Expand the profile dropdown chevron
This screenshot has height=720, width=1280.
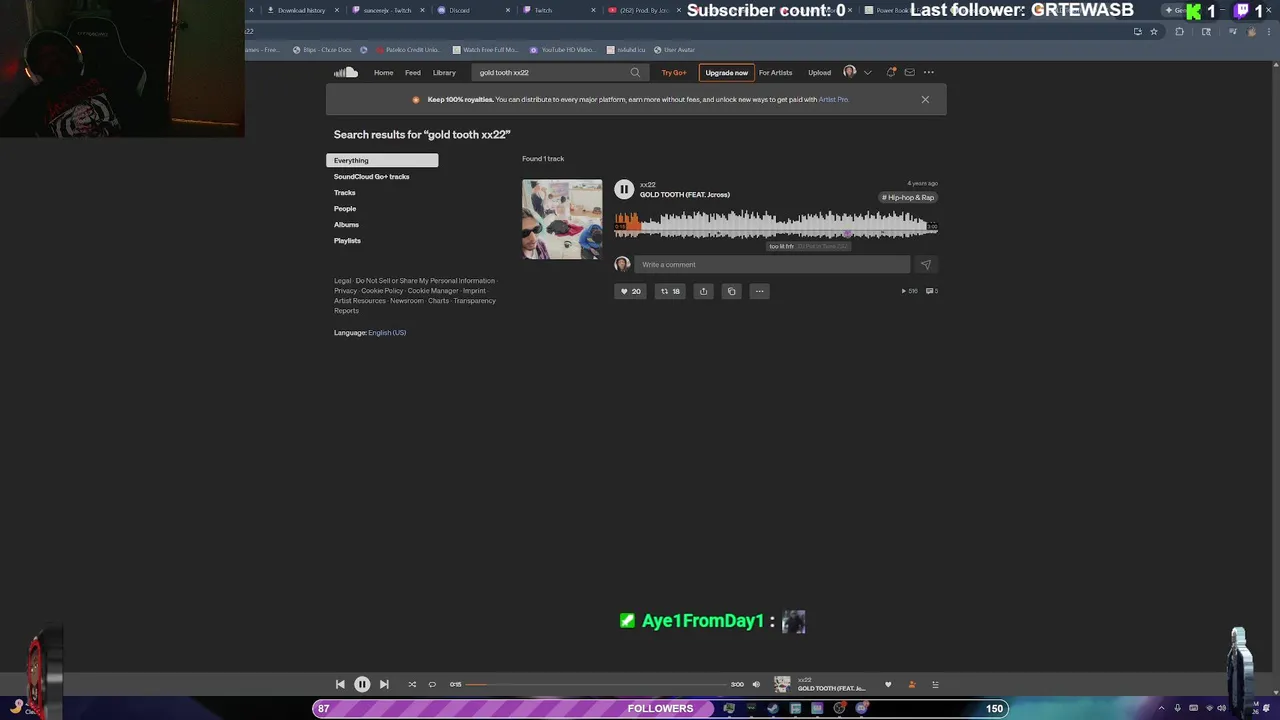tap(867, 72)
